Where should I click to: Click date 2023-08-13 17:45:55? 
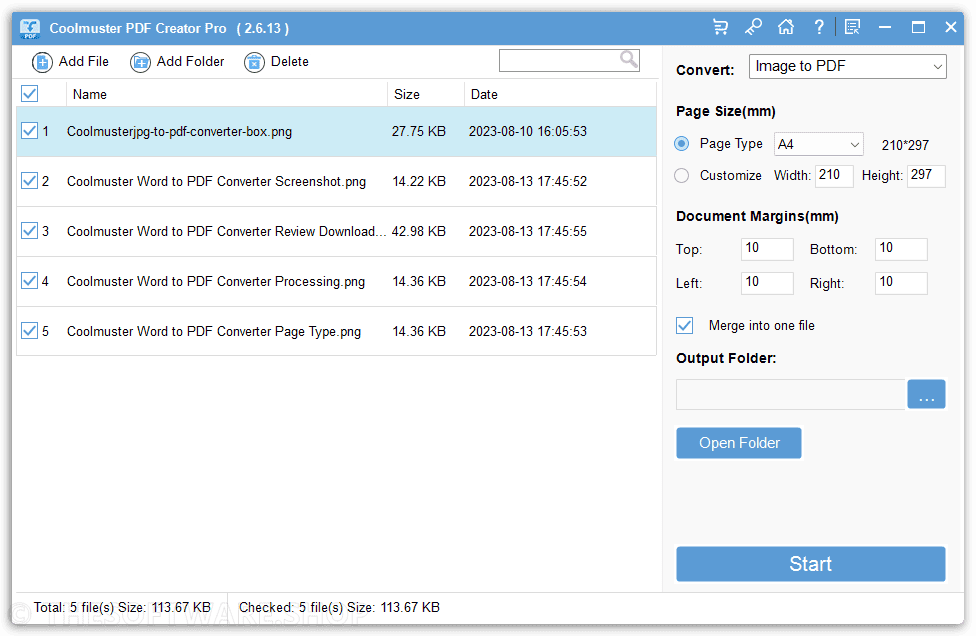click(x=527, y=231)
